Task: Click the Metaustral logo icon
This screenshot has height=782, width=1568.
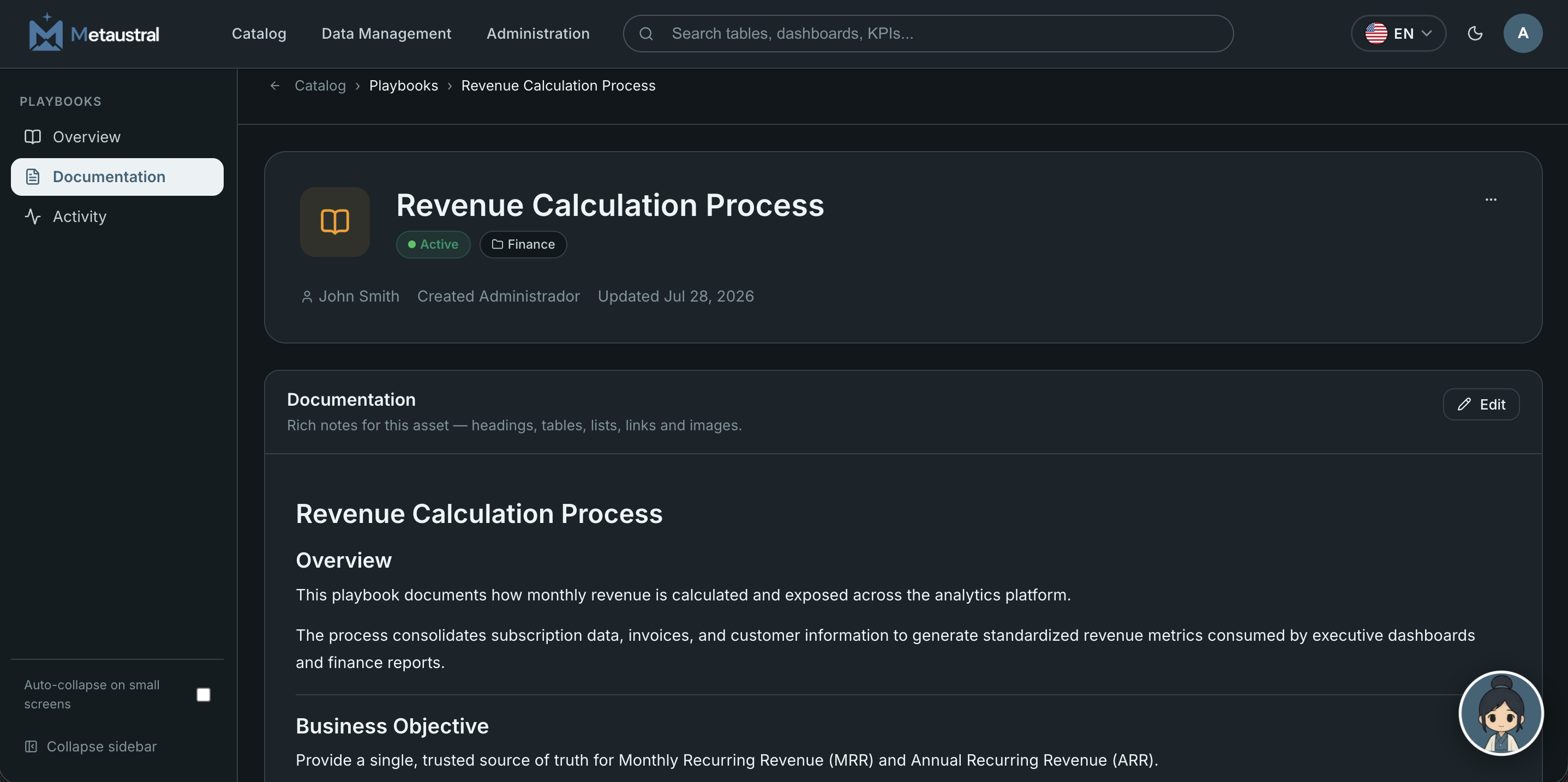Action: click(46, 32)
